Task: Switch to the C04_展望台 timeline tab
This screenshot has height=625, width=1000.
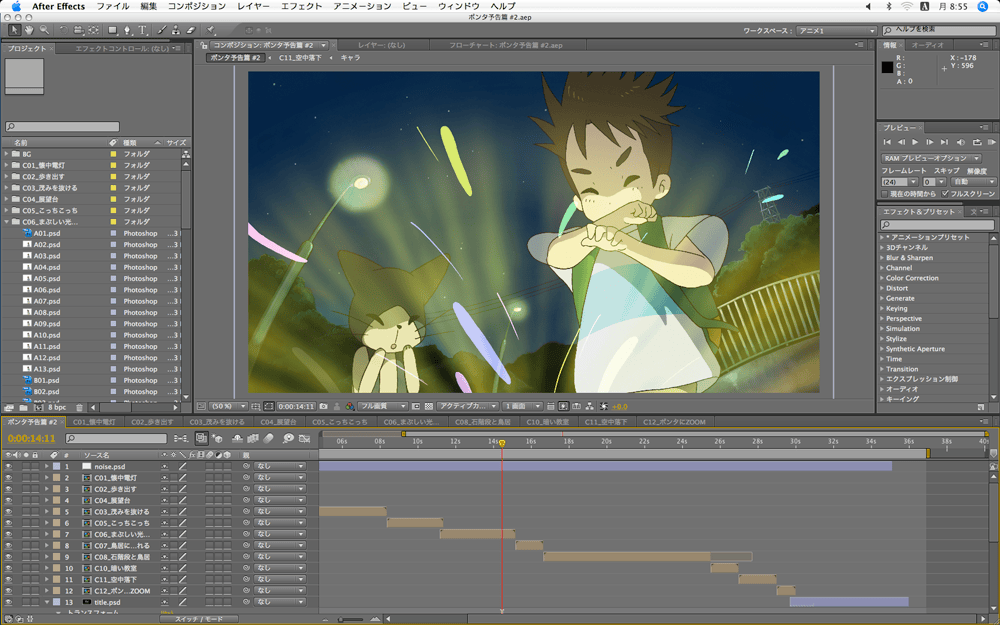Action: 279,422
